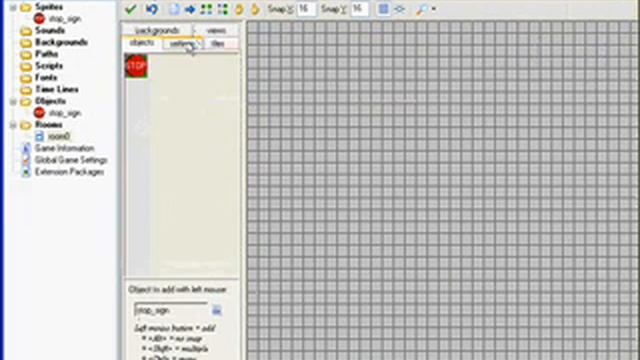Click the Time Lines folder icon
This screenshot has height=360, width=640.
(x=26, y=89)
